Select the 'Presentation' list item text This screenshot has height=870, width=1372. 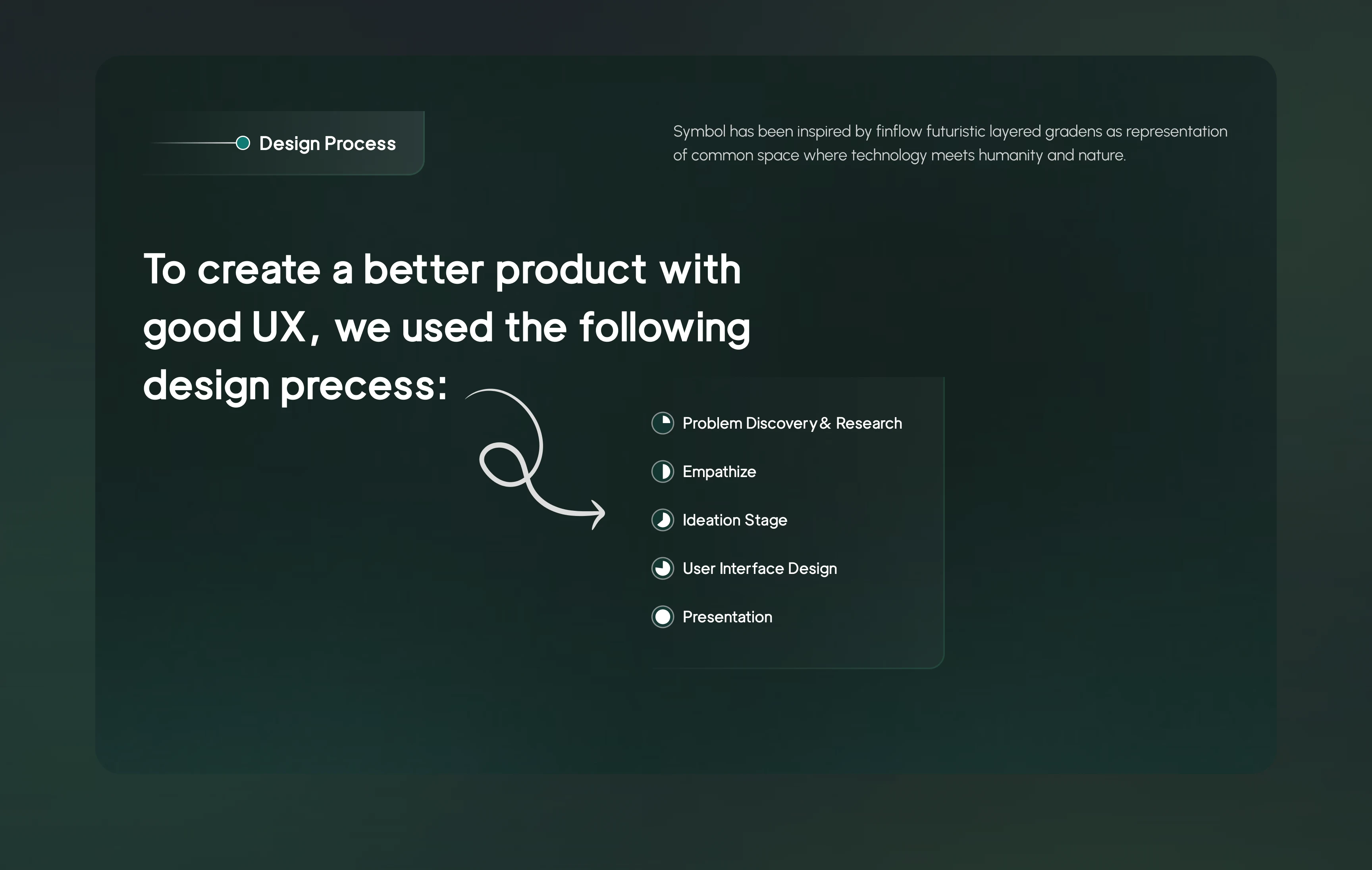click(x=727, y=617)
